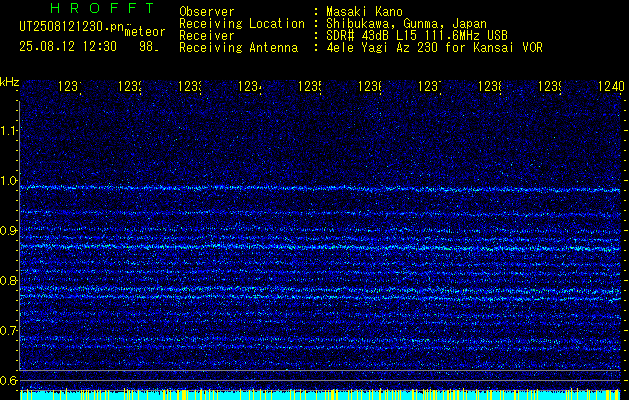Click the Receiving Antenna label
Screen dimensions: 629x400
pos(238,48)
